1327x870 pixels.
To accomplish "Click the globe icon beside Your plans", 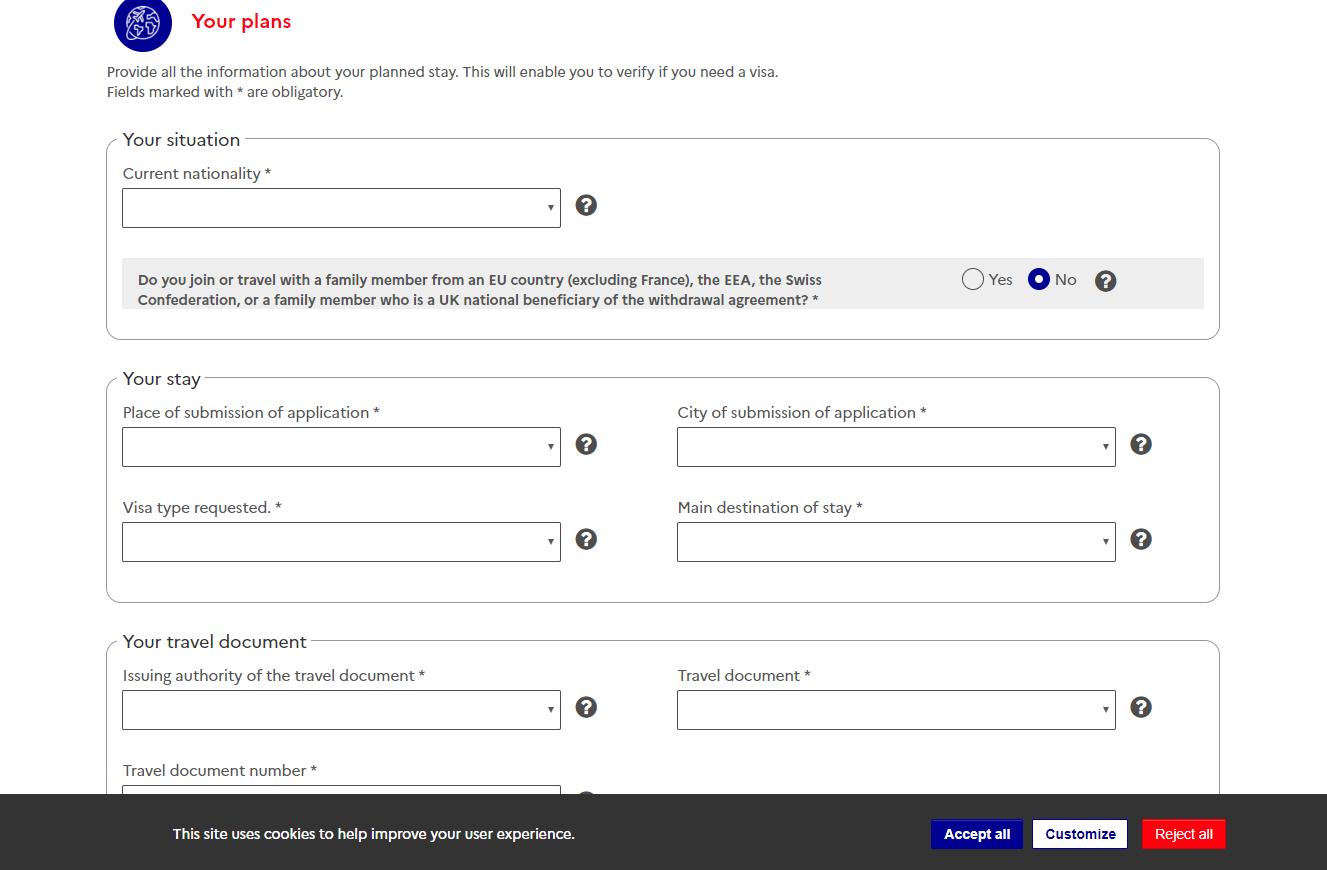I will 143,23.
